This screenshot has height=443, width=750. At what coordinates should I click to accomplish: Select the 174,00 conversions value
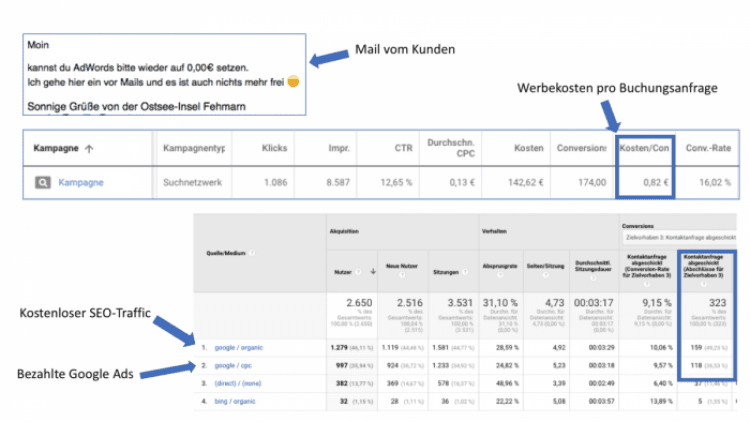click(x=592, y=182)
